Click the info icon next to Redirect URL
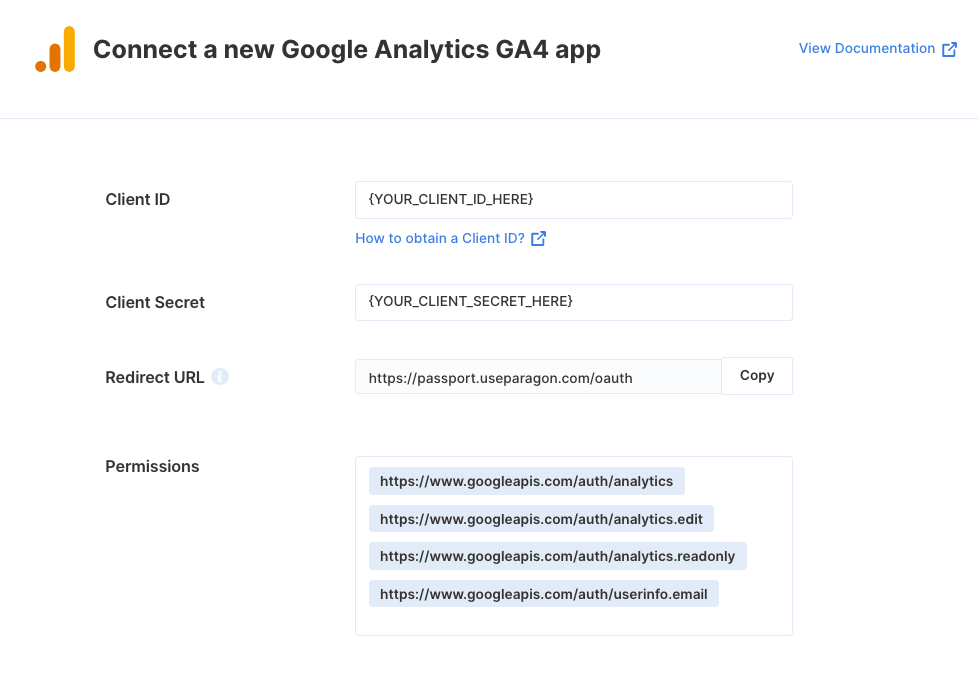The height and width of the screenshot is (688, 978). [x=220, y=377]
